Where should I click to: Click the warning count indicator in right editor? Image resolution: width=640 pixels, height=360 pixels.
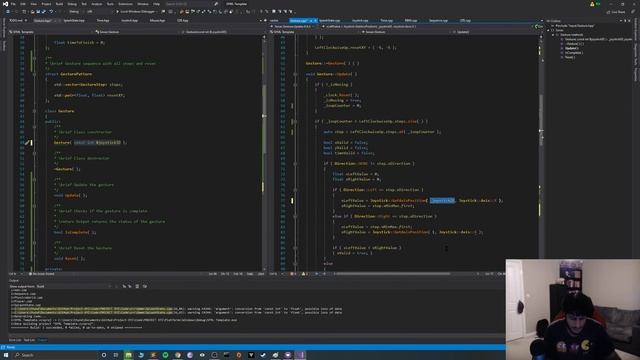(305, 274)
